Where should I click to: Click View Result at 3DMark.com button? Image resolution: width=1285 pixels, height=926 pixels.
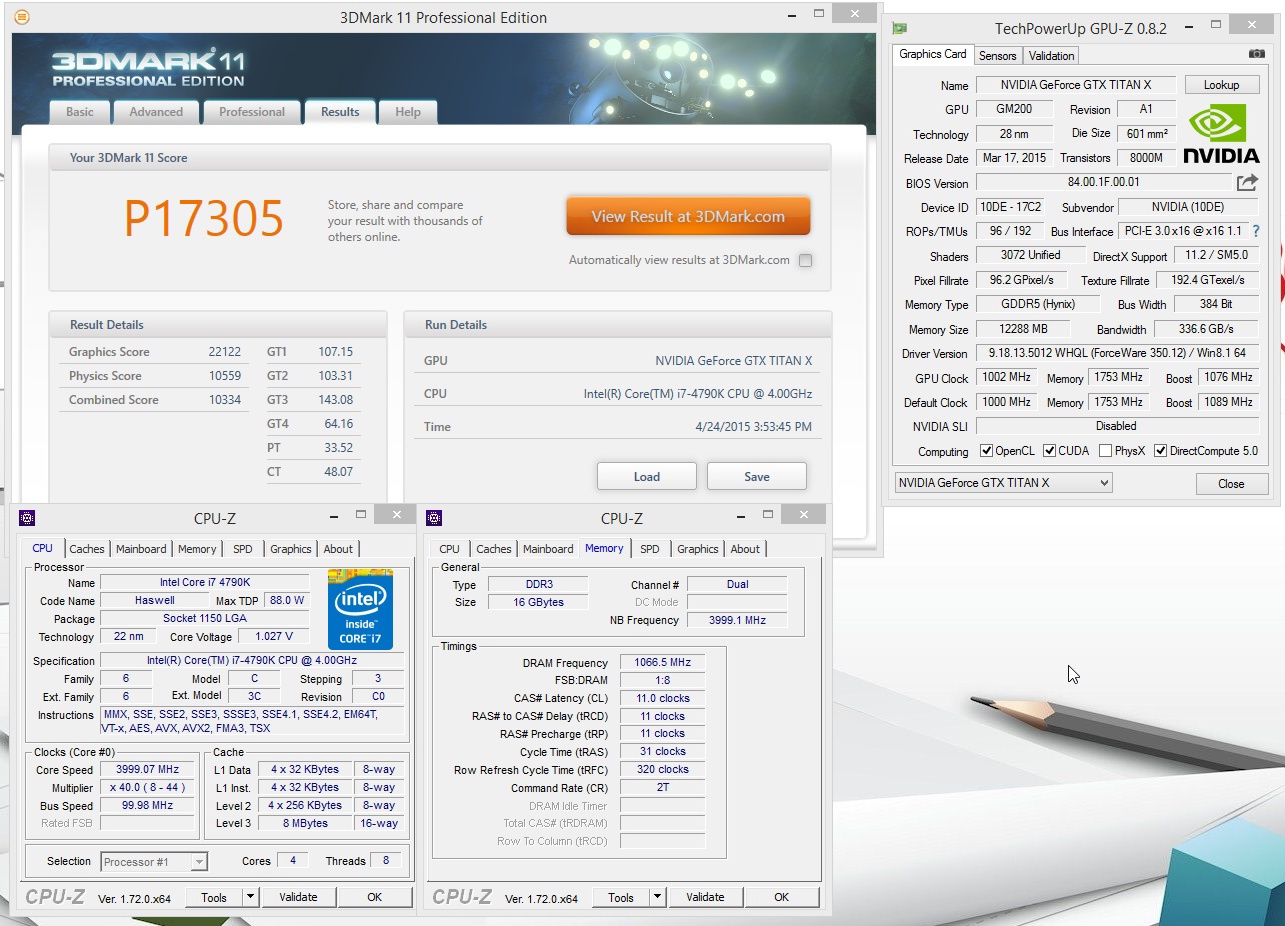(688, 216)
